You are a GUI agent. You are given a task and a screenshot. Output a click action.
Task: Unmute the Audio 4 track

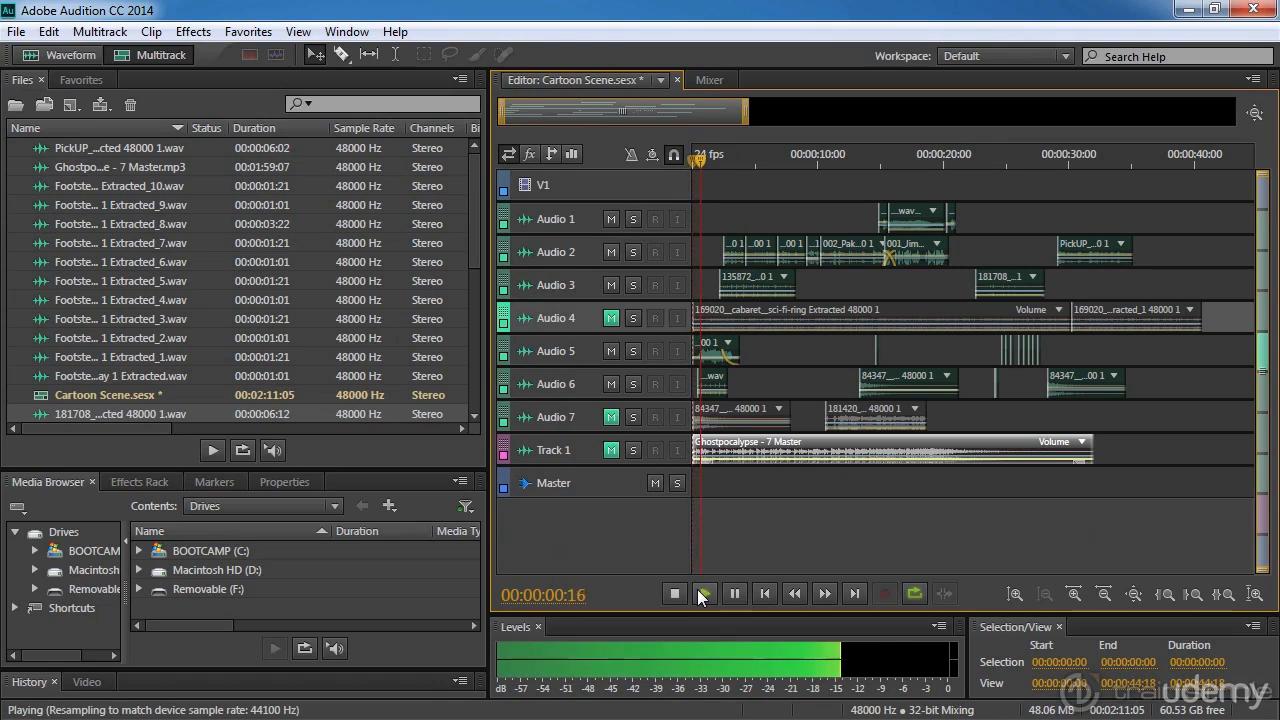click(x=611, y=318)
